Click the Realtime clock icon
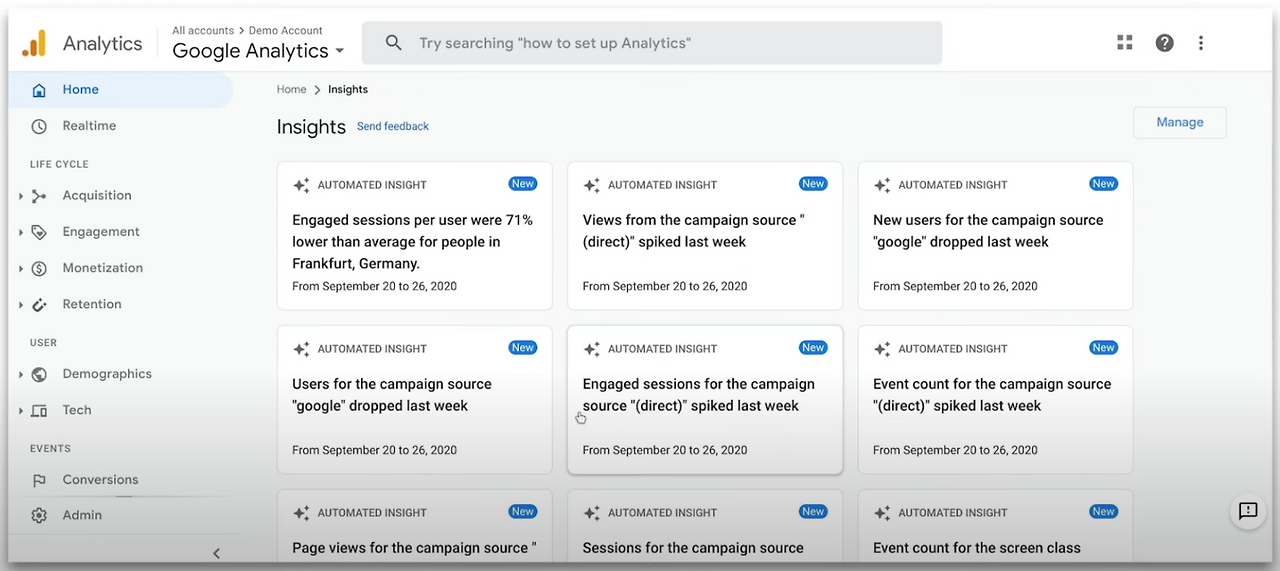1280x571 pixels. click(39, 126)
